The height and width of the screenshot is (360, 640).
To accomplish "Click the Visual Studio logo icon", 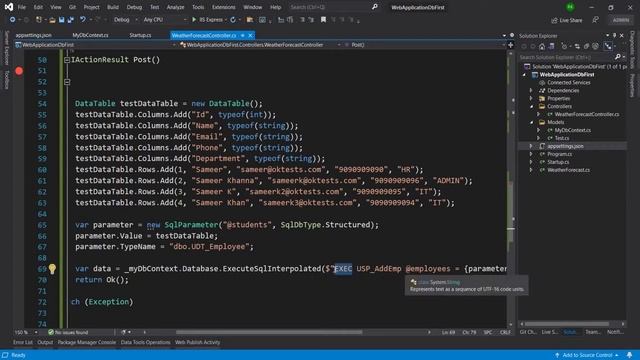I will [9, 7].
